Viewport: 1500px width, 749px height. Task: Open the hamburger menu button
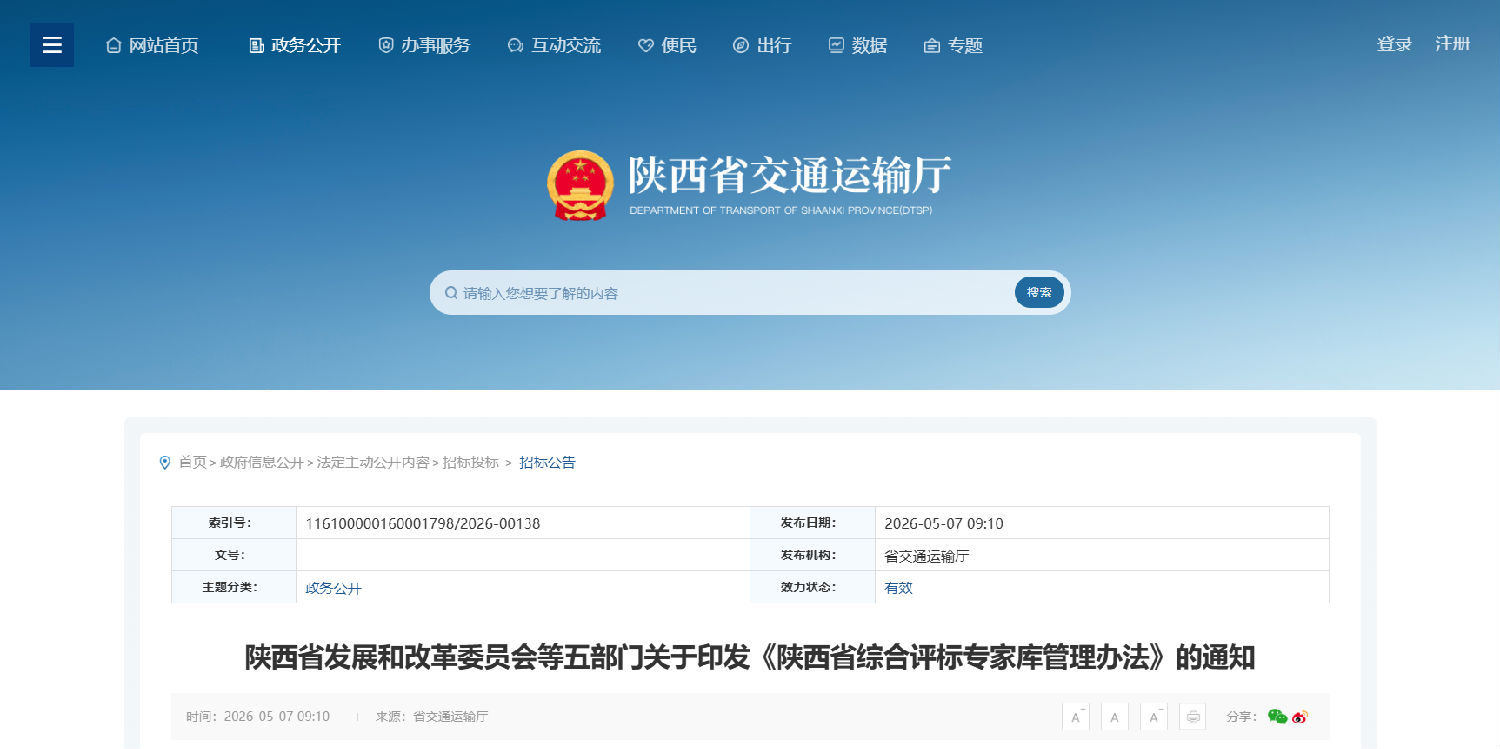(52, 45)
